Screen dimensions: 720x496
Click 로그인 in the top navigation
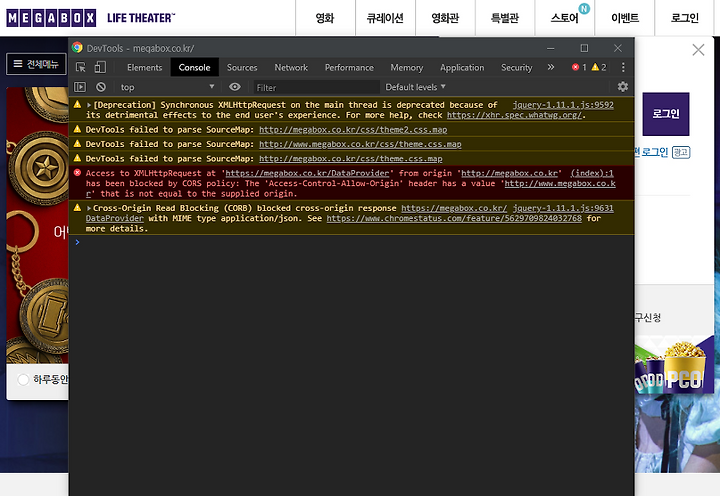pyautogui.click(x=685, y=18)
